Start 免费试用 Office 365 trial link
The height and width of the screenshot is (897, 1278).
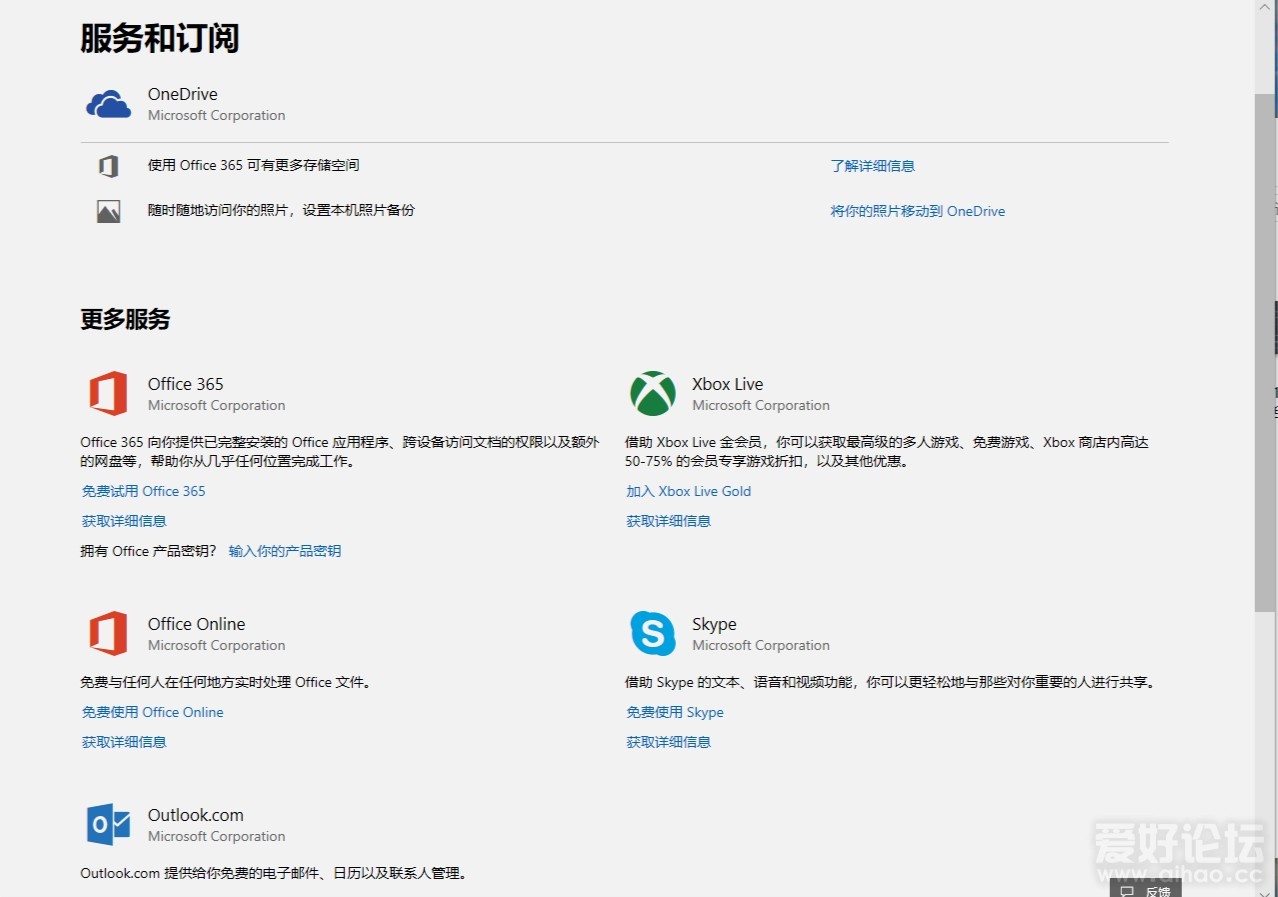(x=143, y=491)
